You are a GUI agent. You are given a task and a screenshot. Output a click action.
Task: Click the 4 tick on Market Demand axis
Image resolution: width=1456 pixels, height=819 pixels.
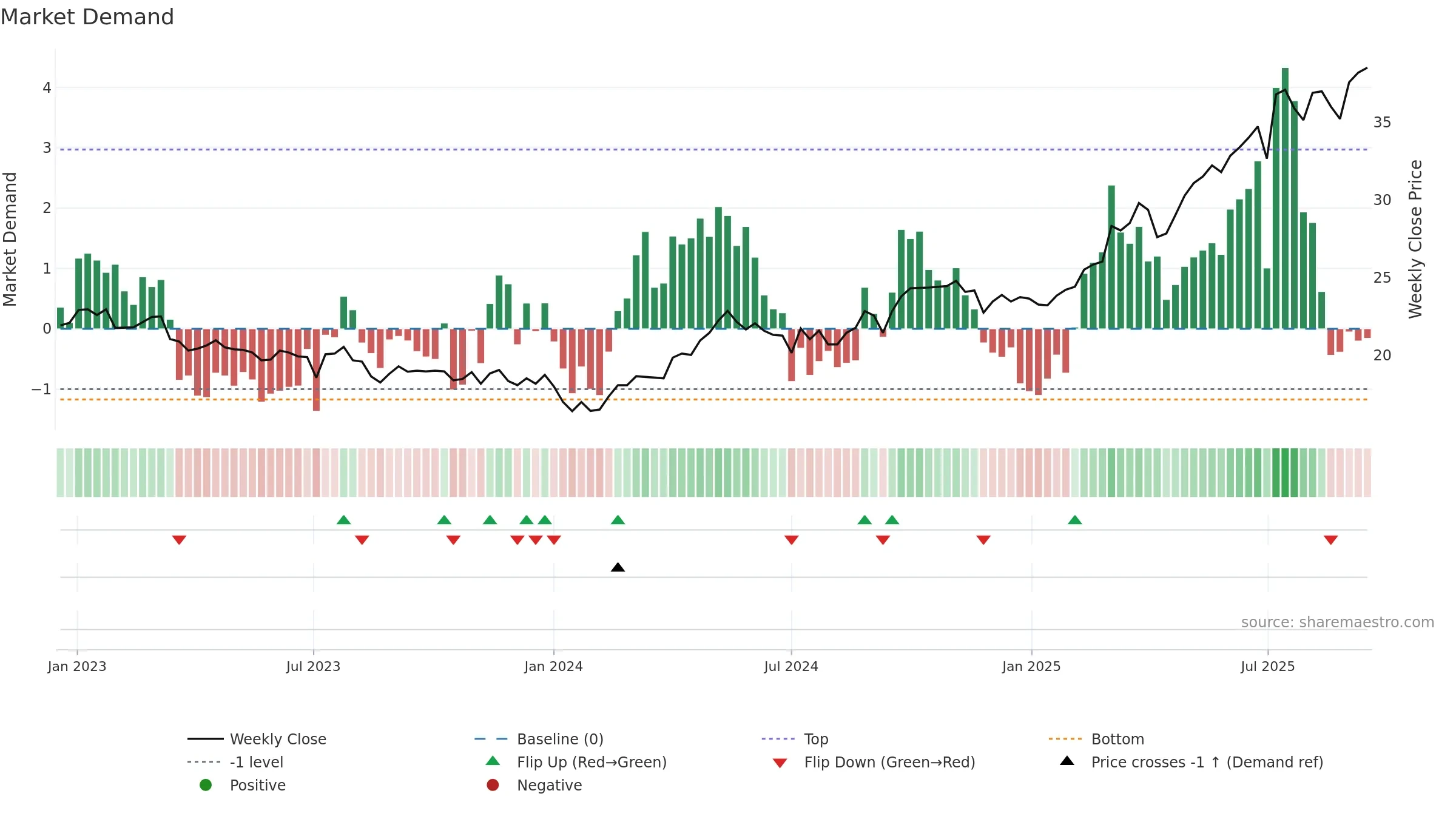[x=47, y=88]
